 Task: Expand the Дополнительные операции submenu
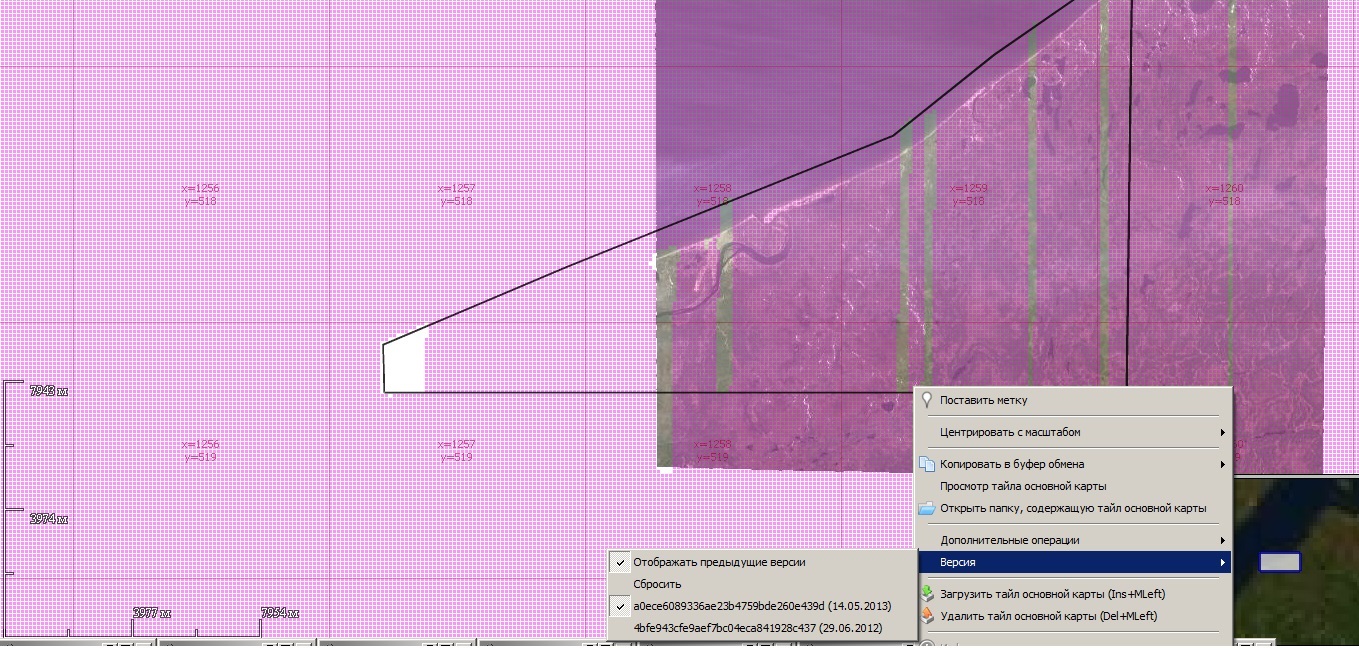point(1222,540)
